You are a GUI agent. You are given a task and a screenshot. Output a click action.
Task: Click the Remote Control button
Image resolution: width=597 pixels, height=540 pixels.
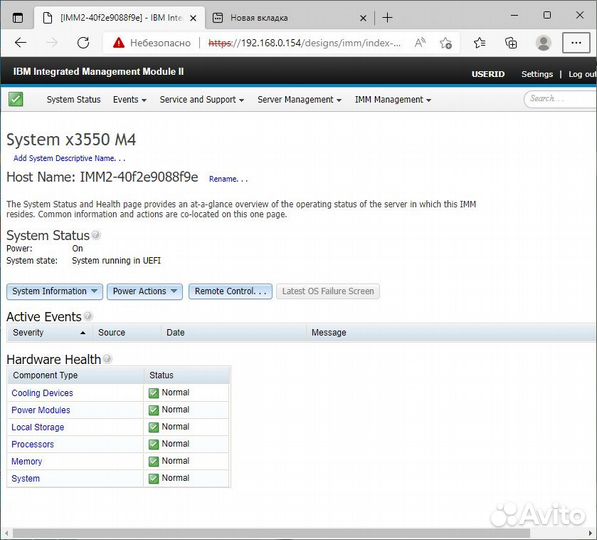click(230, 291)
